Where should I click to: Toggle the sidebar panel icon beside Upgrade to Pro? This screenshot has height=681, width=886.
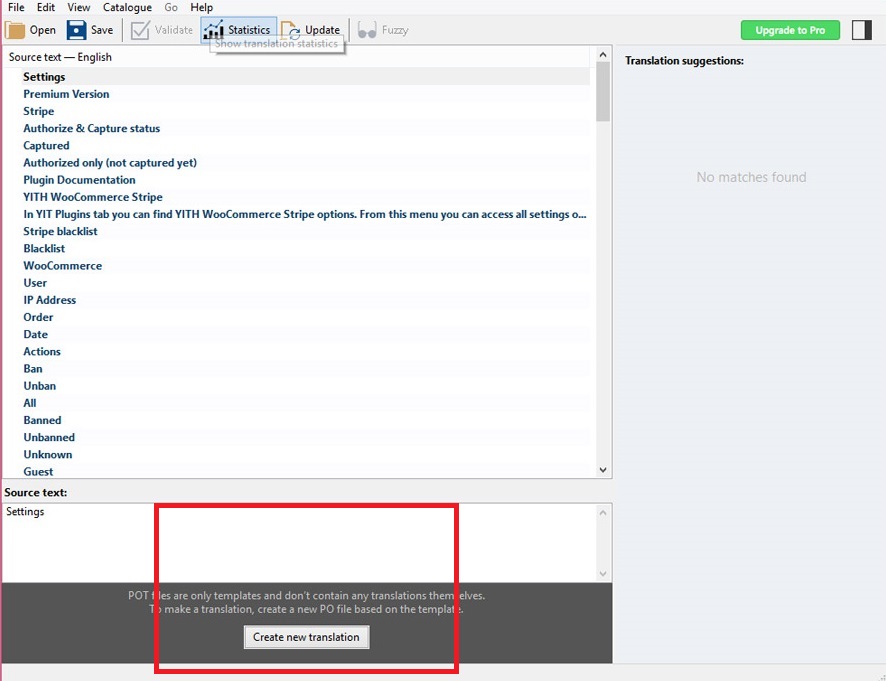pos(862,30)
